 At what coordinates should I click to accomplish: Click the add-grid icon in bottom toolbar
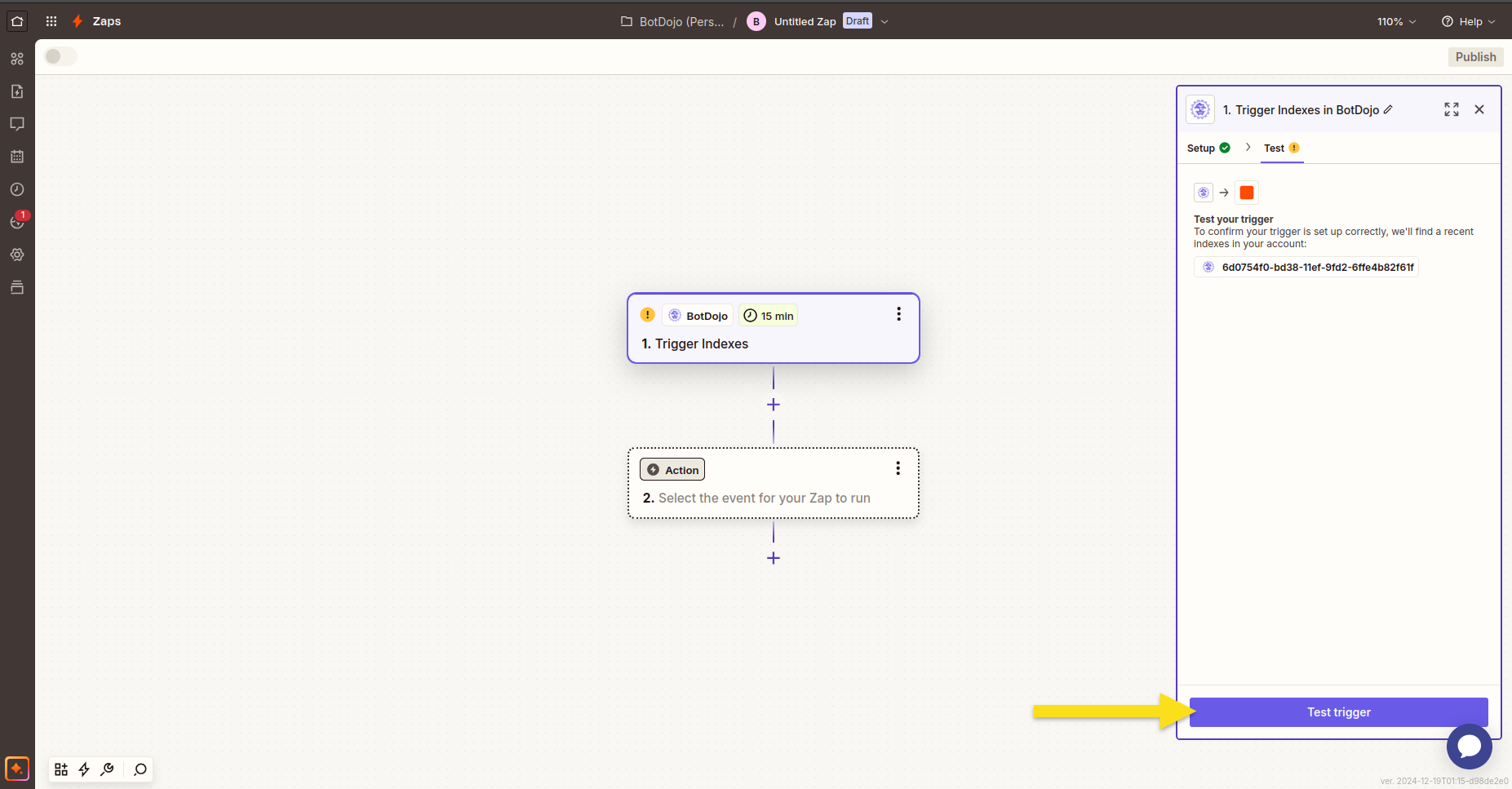click(x=61, y=769)
